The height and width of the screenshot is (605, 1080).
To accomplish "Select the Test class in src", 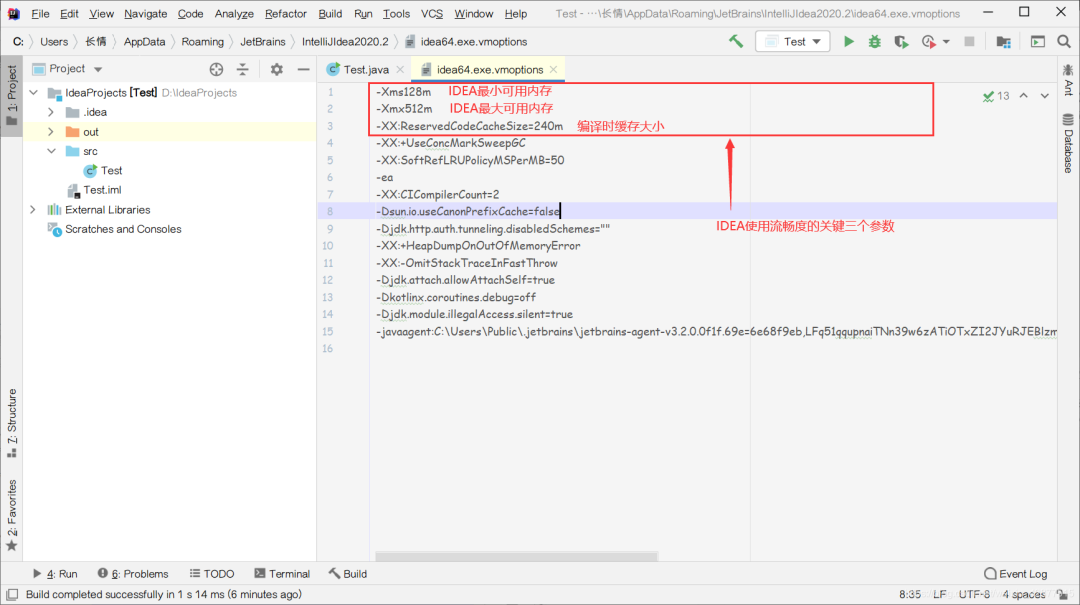I will coord(111,170).
